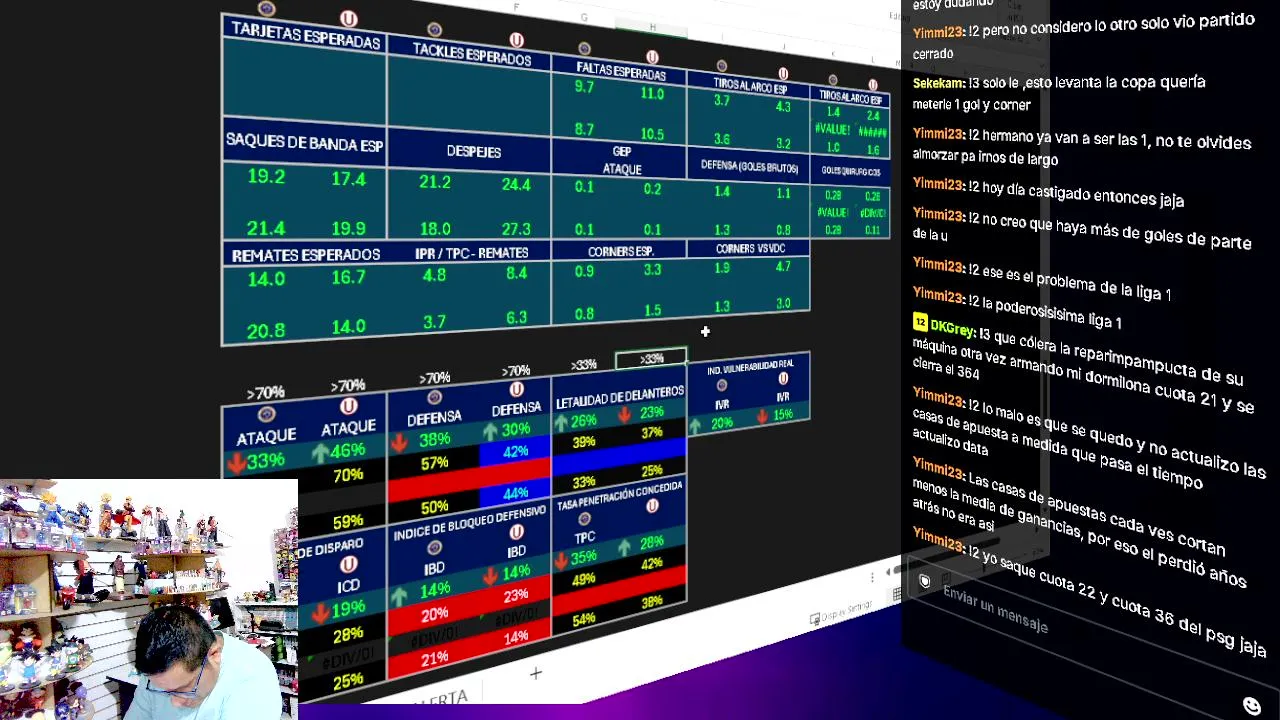Click the 10.5 value under FALTAS ESPERADAS

[x=652, y=135]
